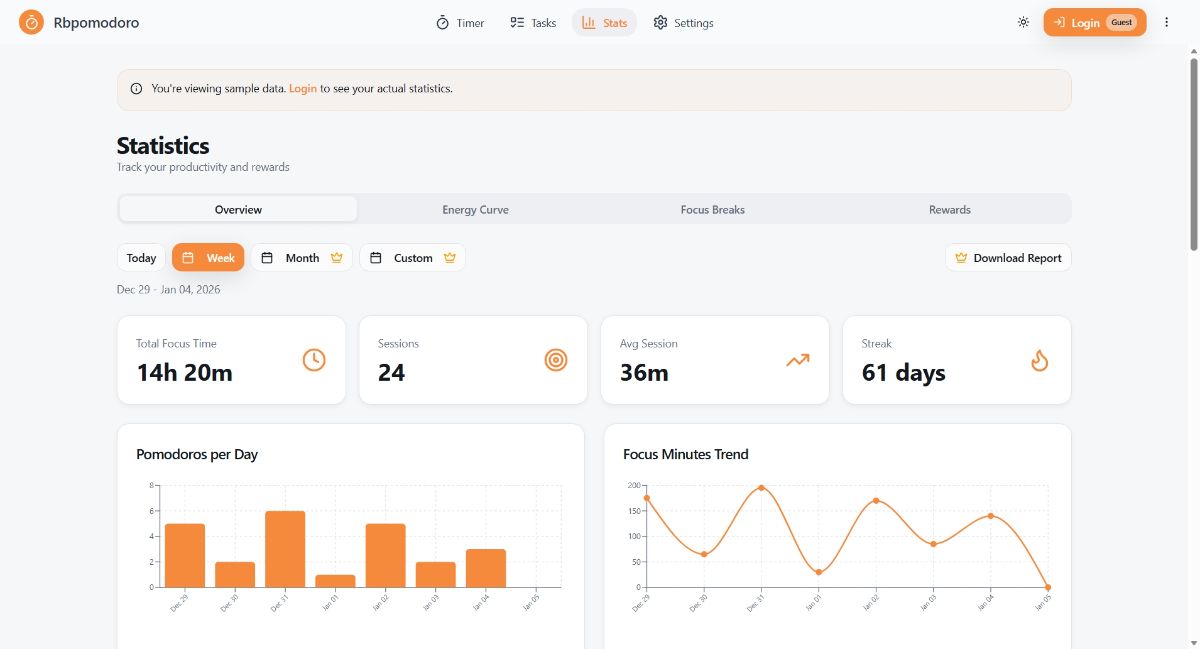Viewport: 1200px width, 649px height.
Task: Select the Month premium range
Action: point(301,258)
